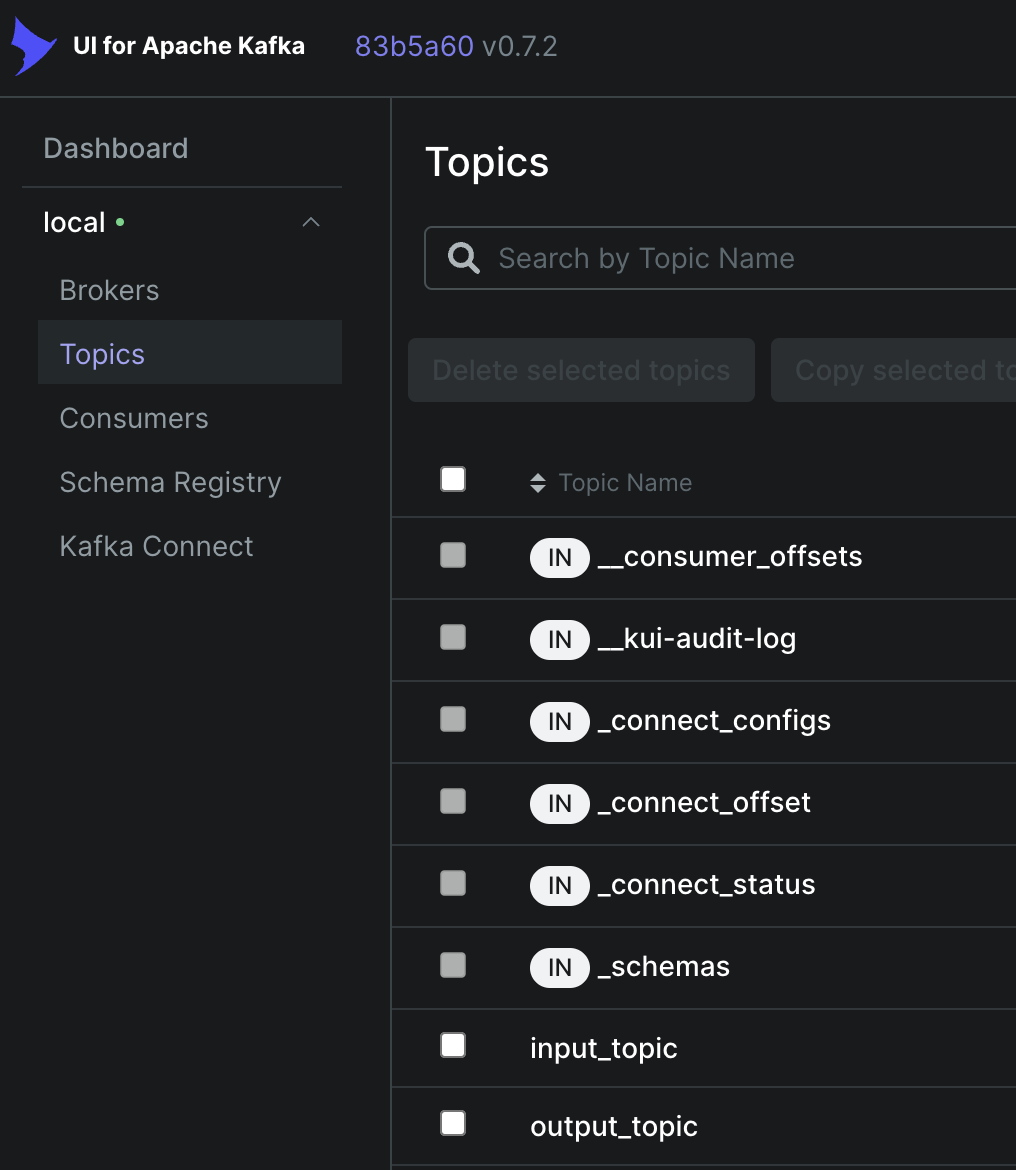Viewport: 1016px width, 1170px height.
Task: Open the _connect_configs topic
Action: tap(714, 721)
